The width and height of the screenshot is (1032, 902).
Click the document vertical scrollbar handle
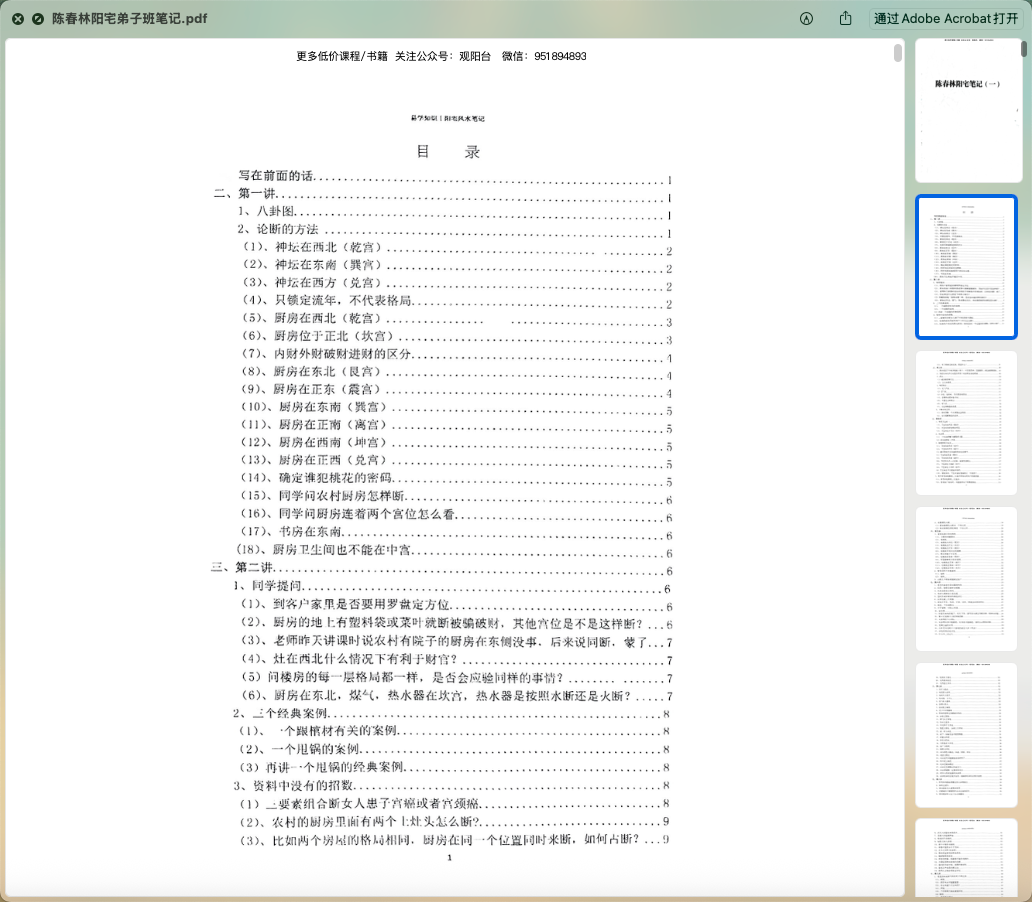pyautogui.click(x=898, y=52)
